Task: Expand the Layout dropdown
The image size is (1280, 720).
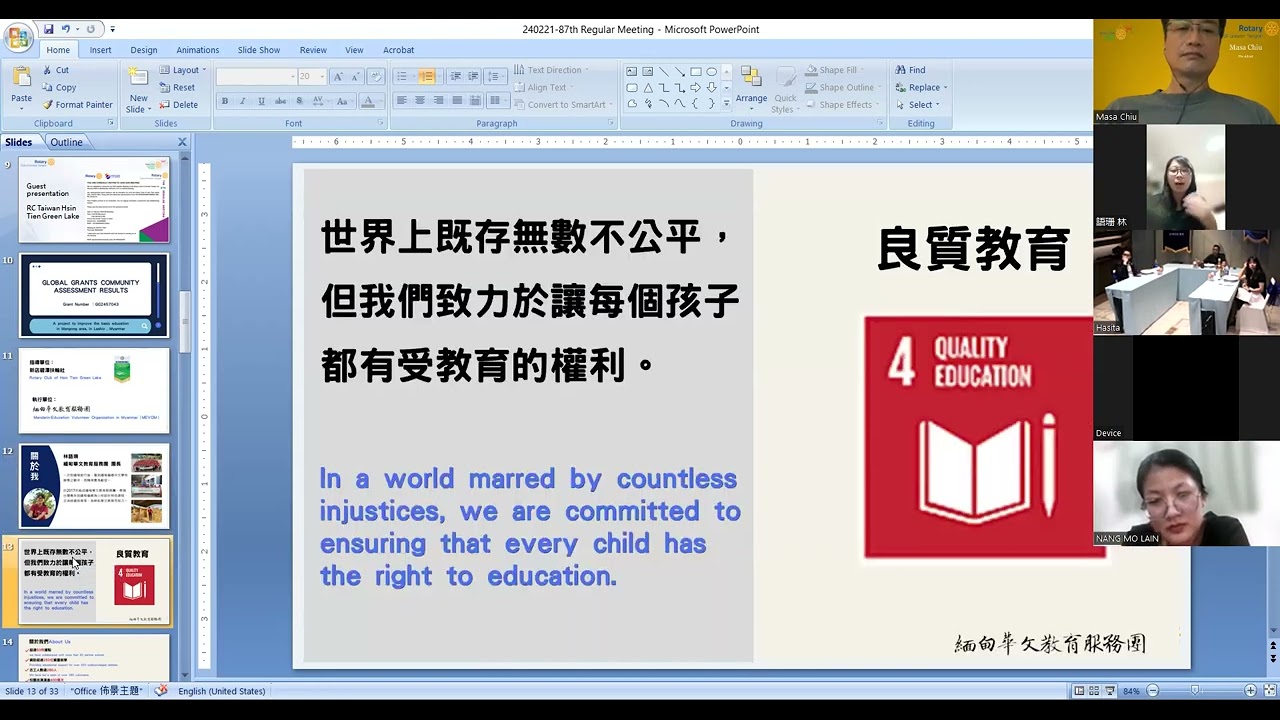Action: (x=182, y=70)
